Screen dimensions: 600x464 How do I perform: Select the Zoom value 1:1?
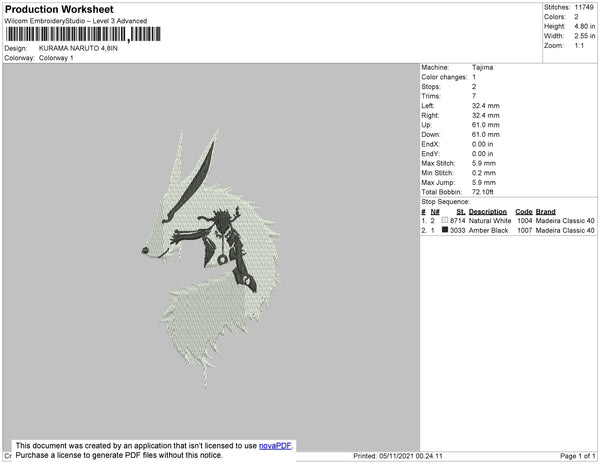point(579,46)
